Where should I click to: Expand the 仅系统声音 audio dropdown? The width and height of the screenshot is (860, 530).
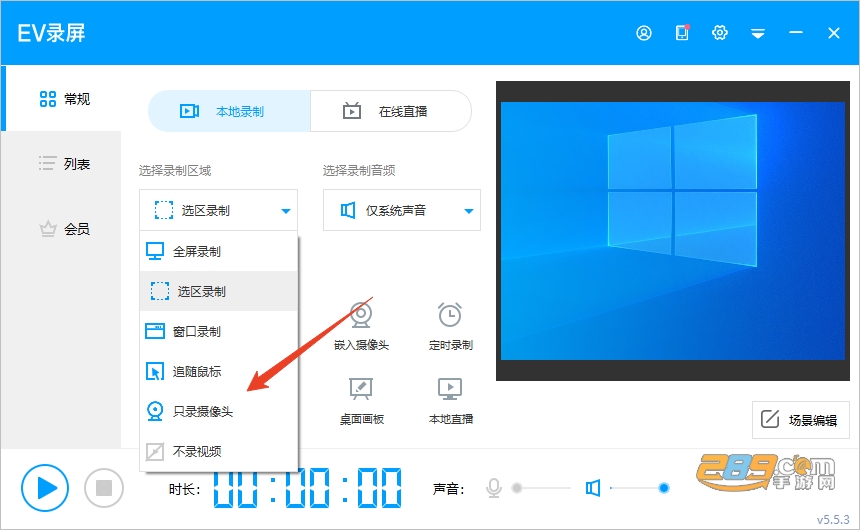(x=402, y=210)
